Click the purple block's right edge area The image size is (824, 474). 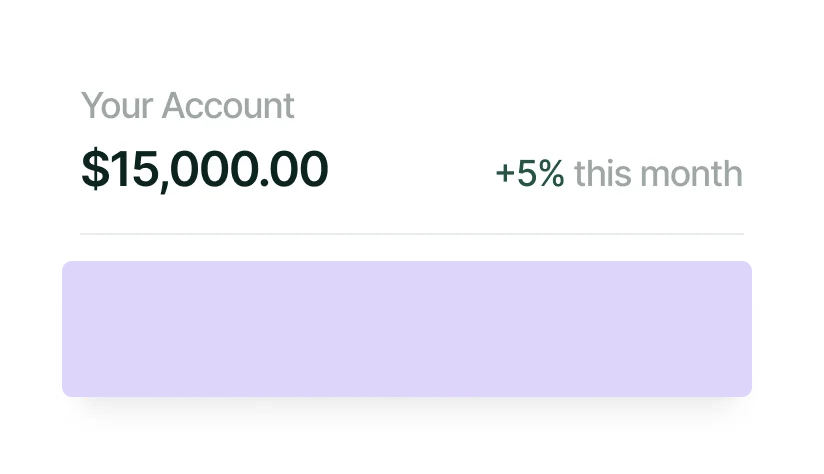(742, 329)
